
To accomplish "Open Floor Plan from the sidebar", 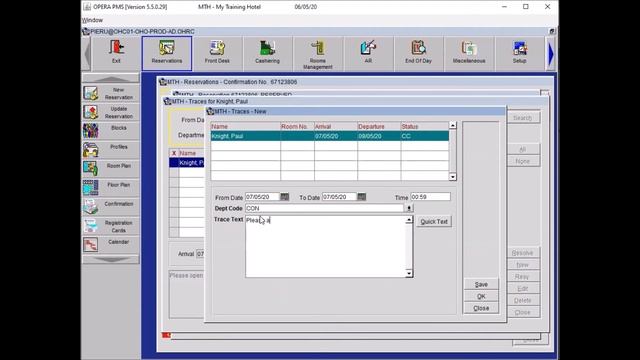I will pyautogui.click(x=111, y=188).
